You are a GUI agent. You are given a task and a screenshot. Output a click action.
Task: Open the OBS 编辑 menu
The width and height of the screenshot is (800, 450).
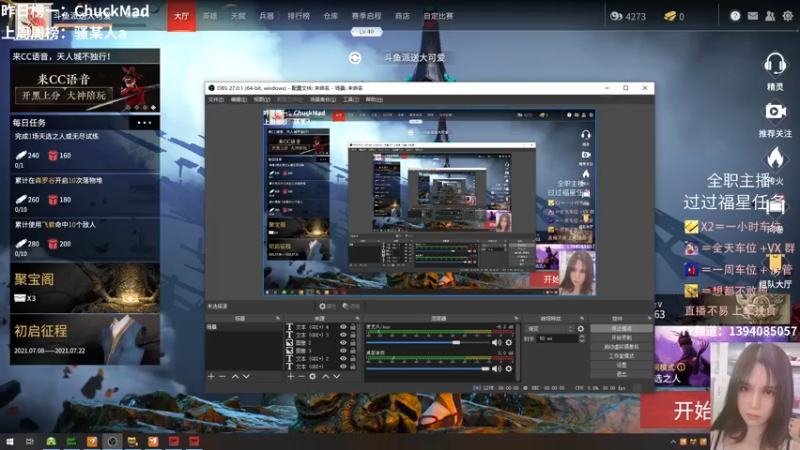tap(238, 99)
